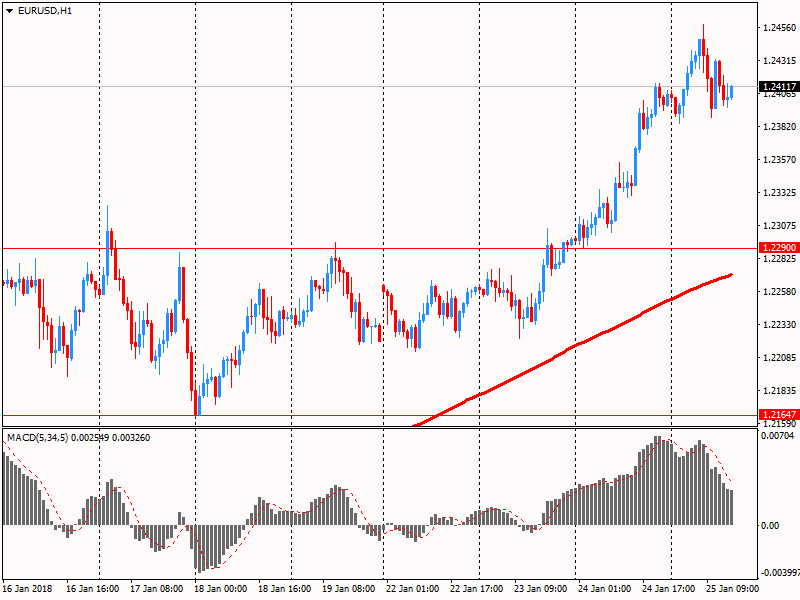
Task: Click the MACD scale value 0.00704
Action: (778, 436)
